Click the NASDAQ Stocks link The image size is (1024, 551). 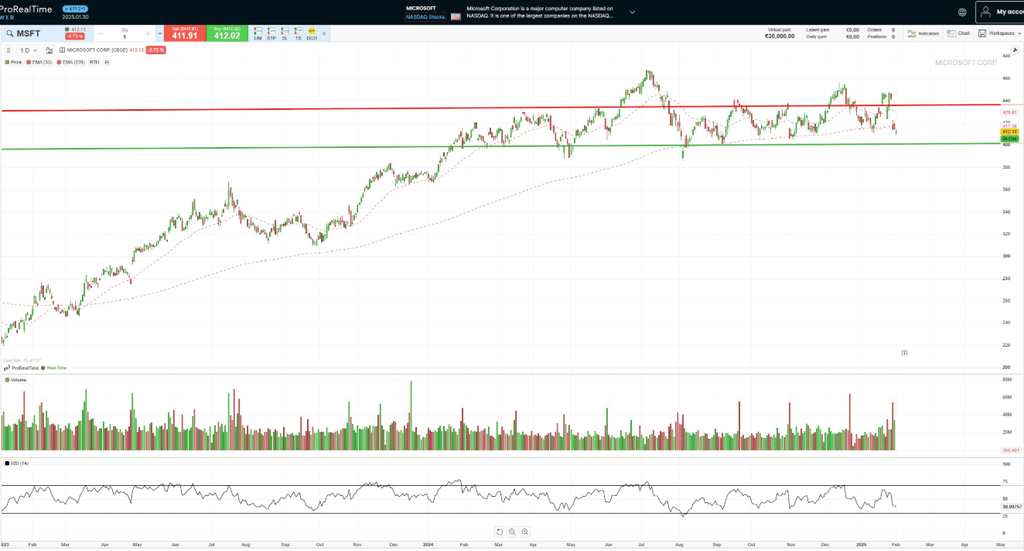coord(425,17)
